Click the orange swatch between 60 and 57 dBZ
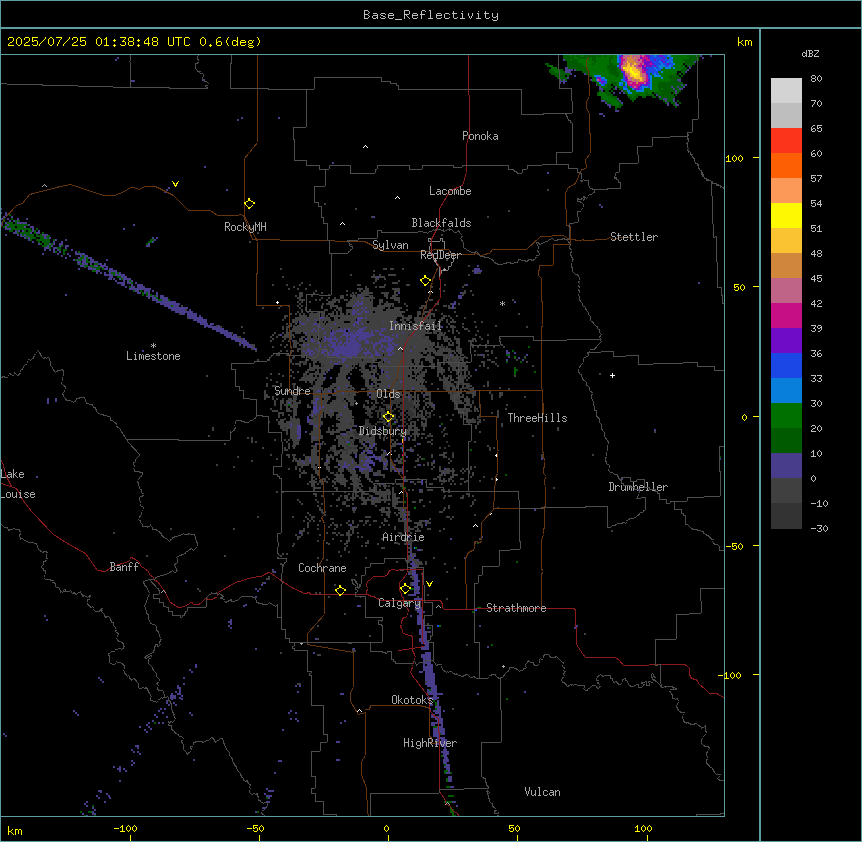Viewport: 862px width, 842px height. point(786,166)
